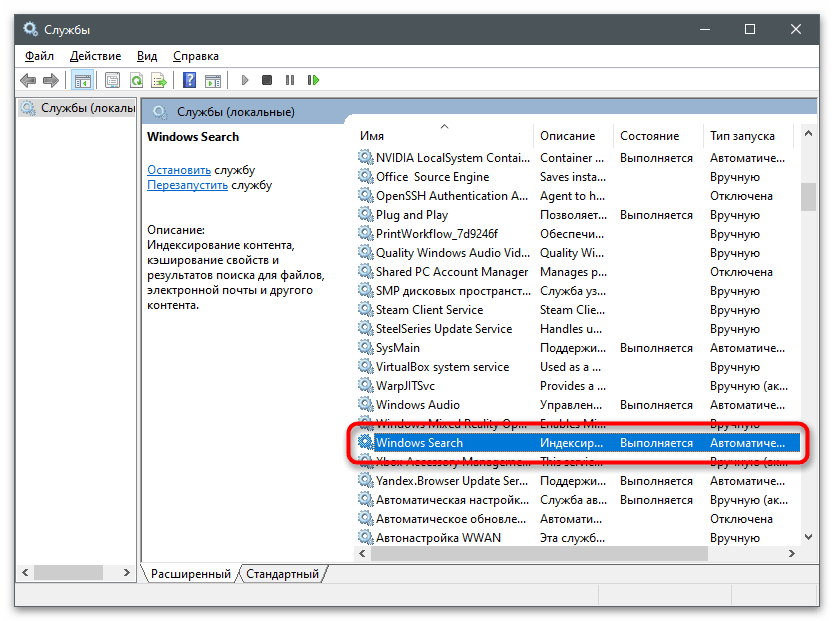Select the SteelSeries Update Service row
The width and height of the screenshot is (834, 621).
click(578, 329)
